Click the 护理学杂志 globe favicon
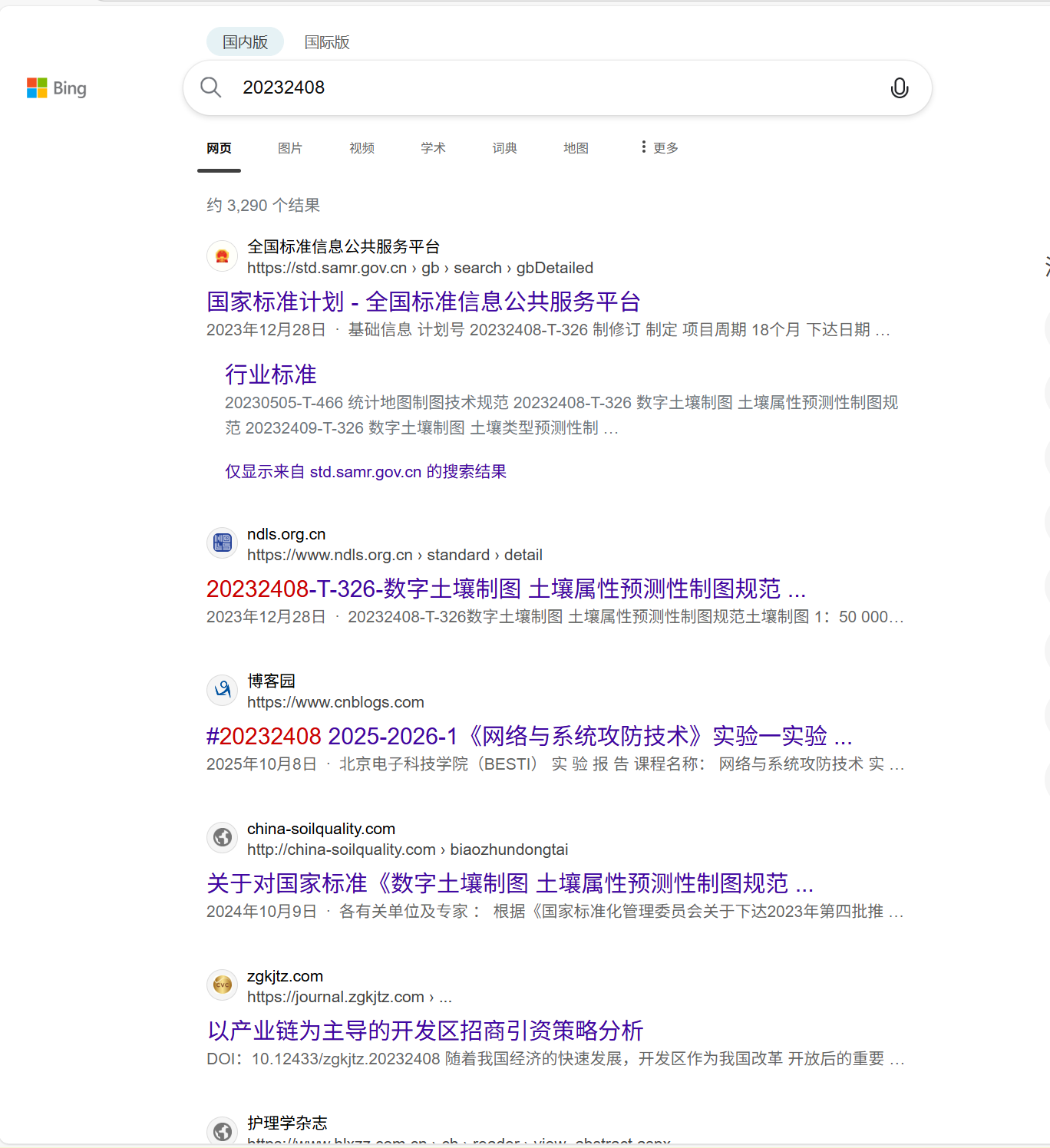The width and height of the screenshot is (1050, 1148). click(x=223, y=1131)
